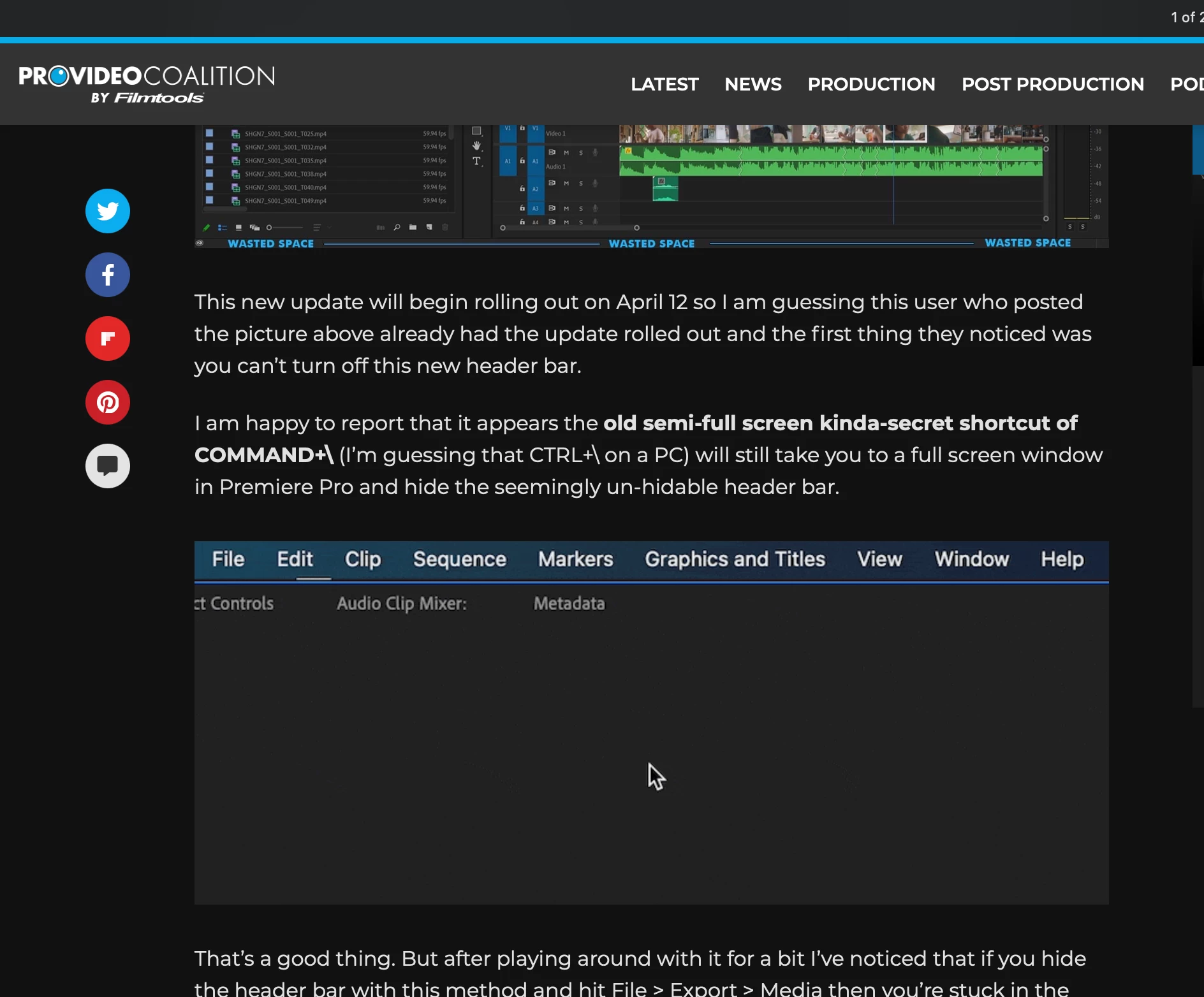Click the timeline horizontal zoom scroll bar
Image resolution: width=1204 pixels, height=997 pixels.
(x=569, y=228)
